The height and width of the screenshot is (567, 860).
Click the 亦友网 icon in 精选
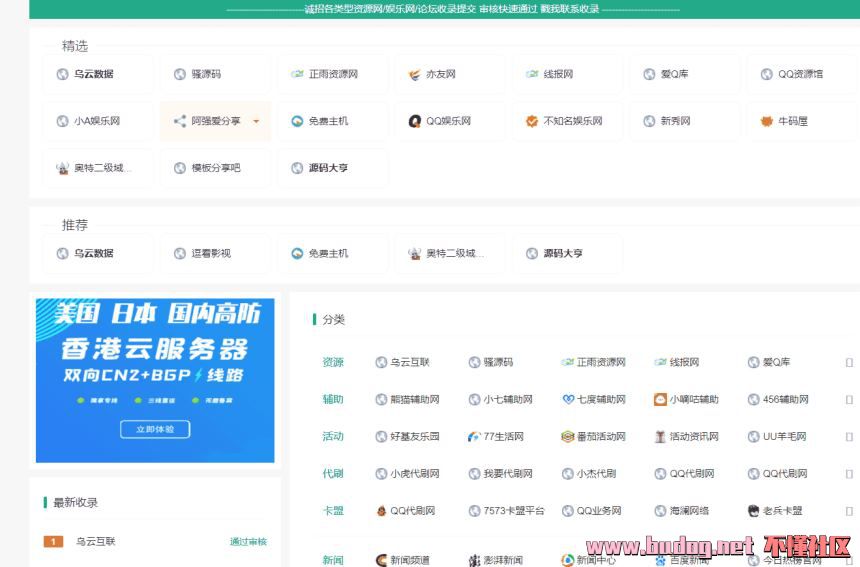coord(414,74)
